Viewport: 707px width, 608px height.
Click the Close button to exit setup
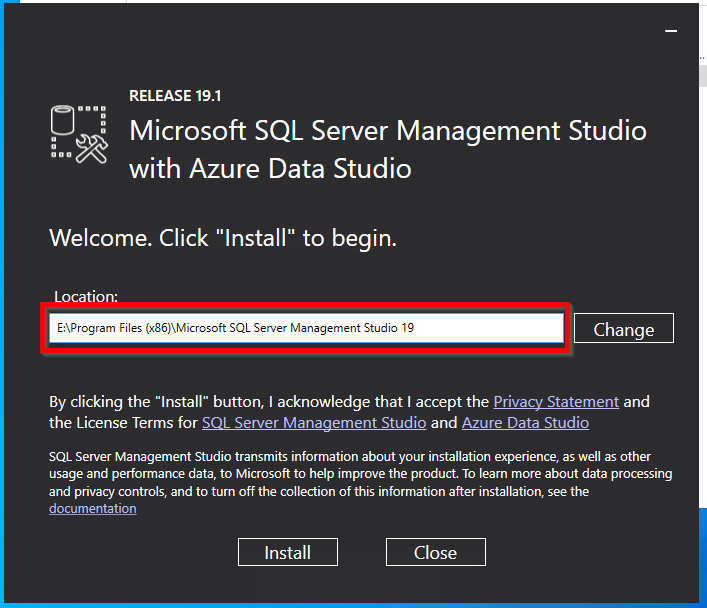point(436,552)
